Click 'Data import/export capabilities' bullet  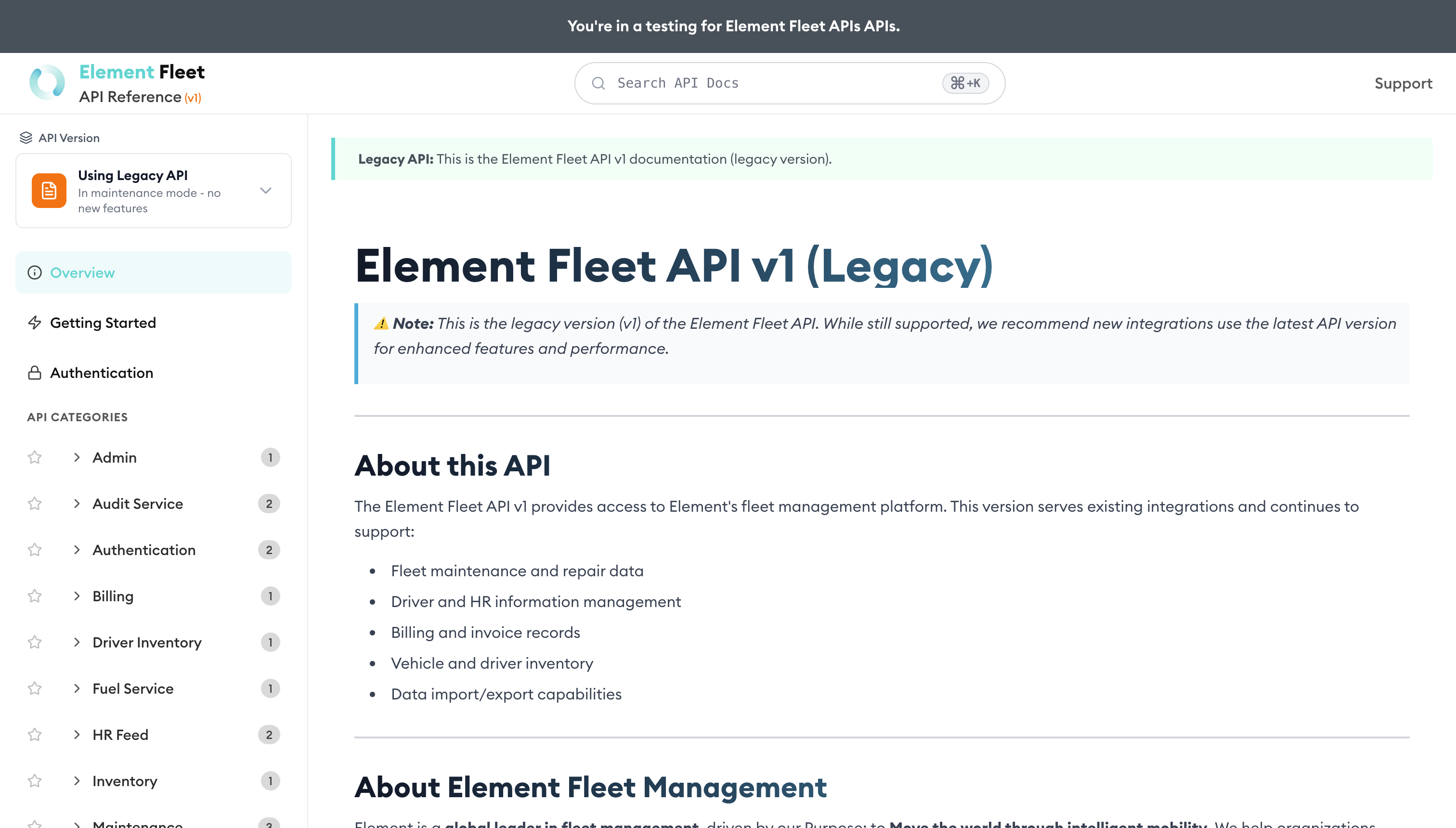pyautogui.click(x=506, y=694)
